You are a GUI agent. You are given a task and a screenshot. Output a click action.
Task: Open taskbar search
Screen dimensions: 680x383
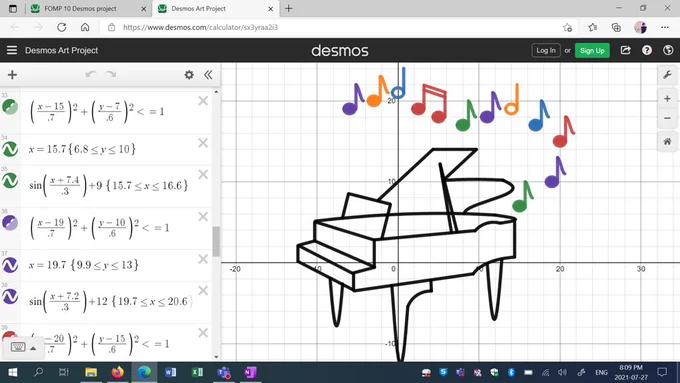coord(38,372)
